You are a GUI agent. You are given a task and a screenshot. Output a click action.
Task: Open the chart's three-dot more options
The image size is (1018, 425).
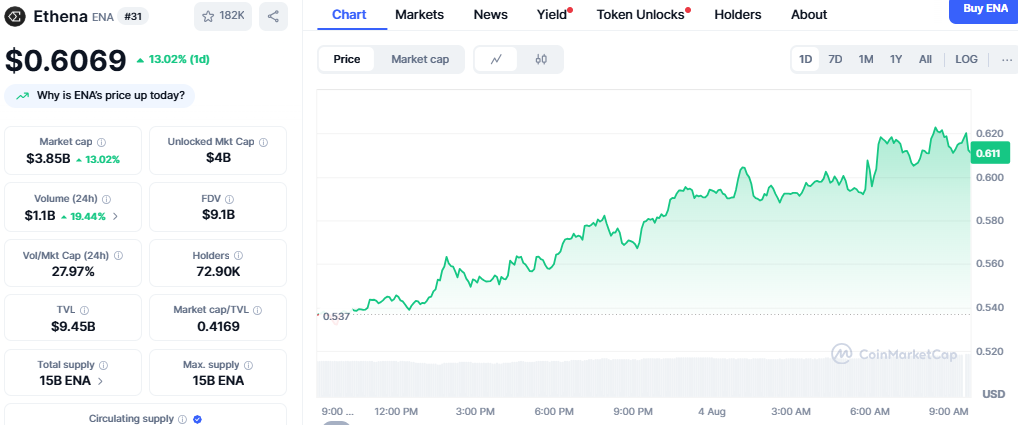coord(1007,60)
